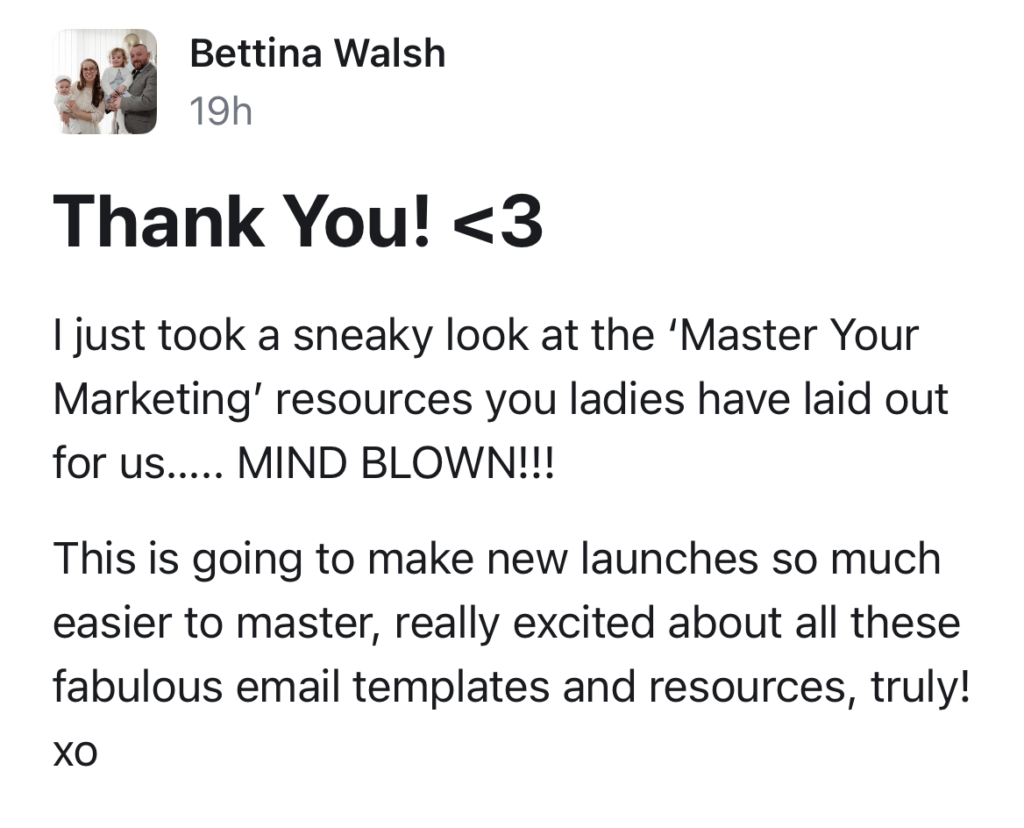Click the words 'This is going'
Viewport: 1024px width, 828px height.
pos(178,558)
